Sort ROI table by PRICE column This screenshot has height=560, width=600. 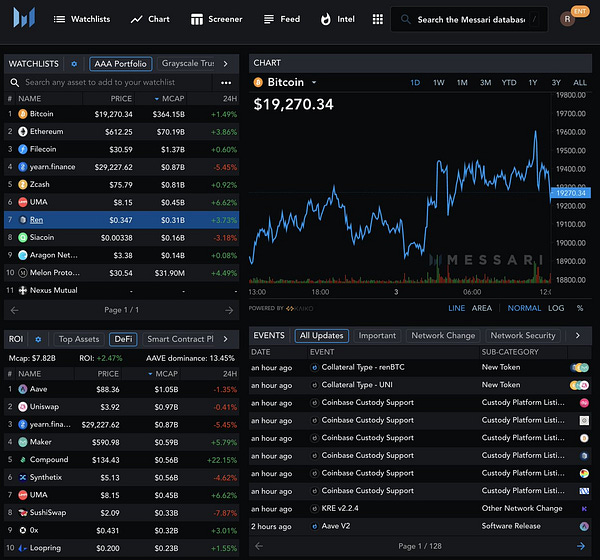coord(108,374)
